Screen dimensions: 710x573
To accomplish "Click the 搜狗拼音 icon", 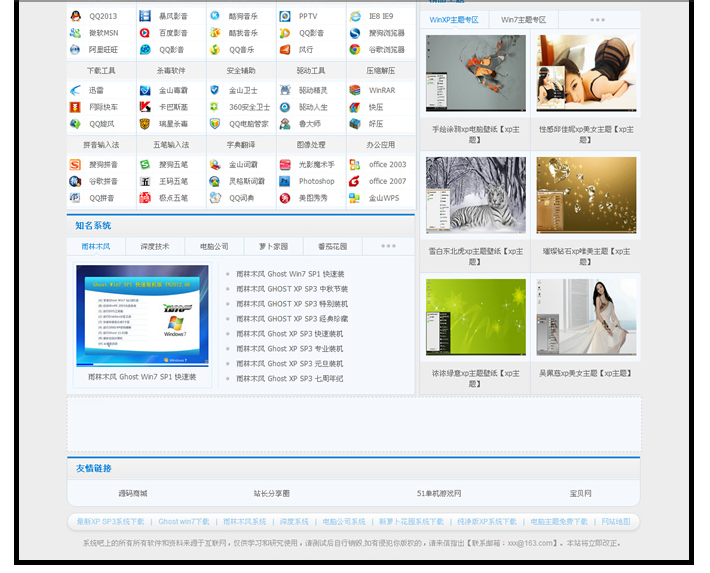I will coord(76,165).
